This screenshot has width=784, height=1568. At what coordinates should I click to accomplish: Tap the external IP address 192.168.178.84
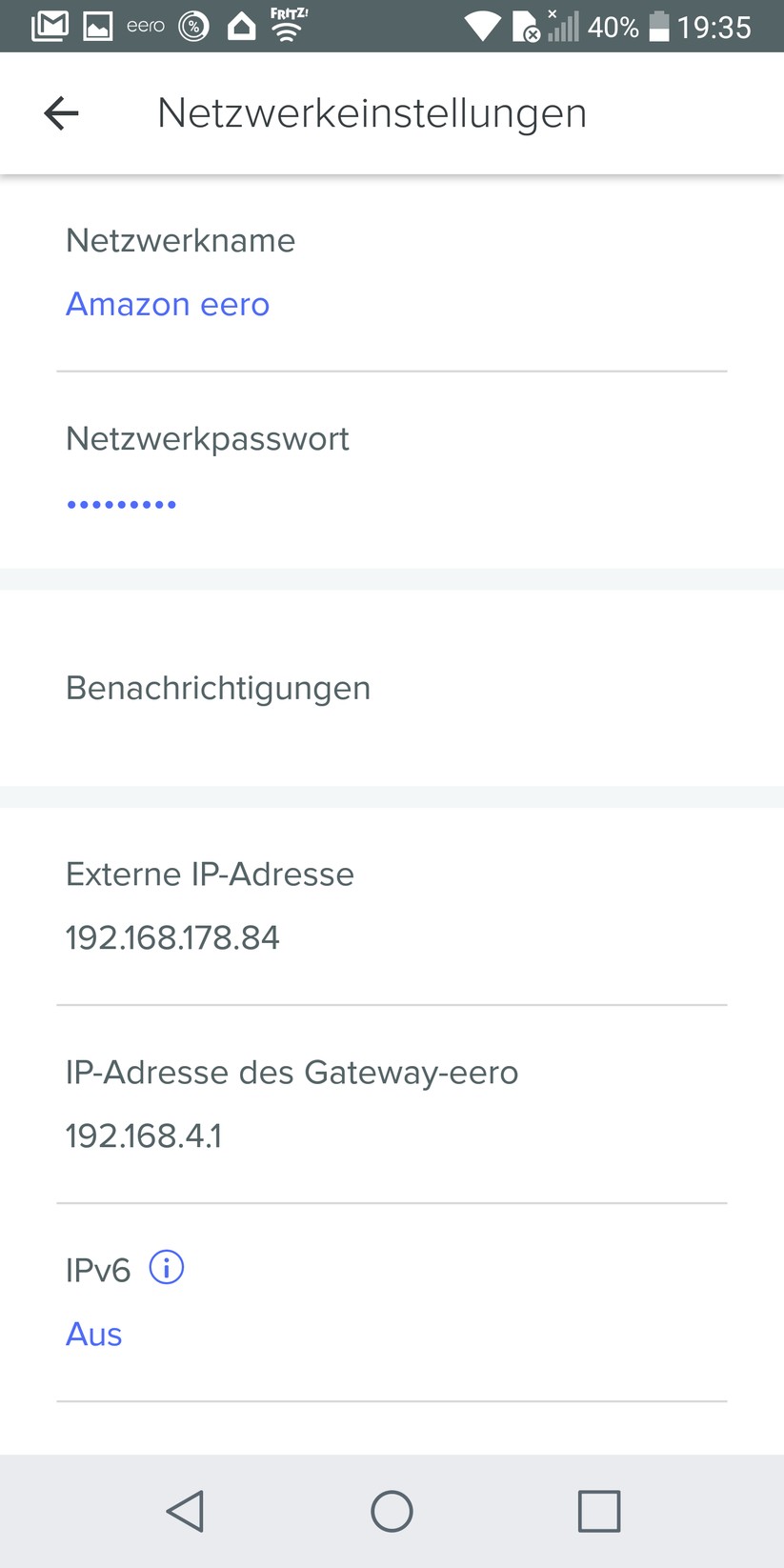pos(172,938)
